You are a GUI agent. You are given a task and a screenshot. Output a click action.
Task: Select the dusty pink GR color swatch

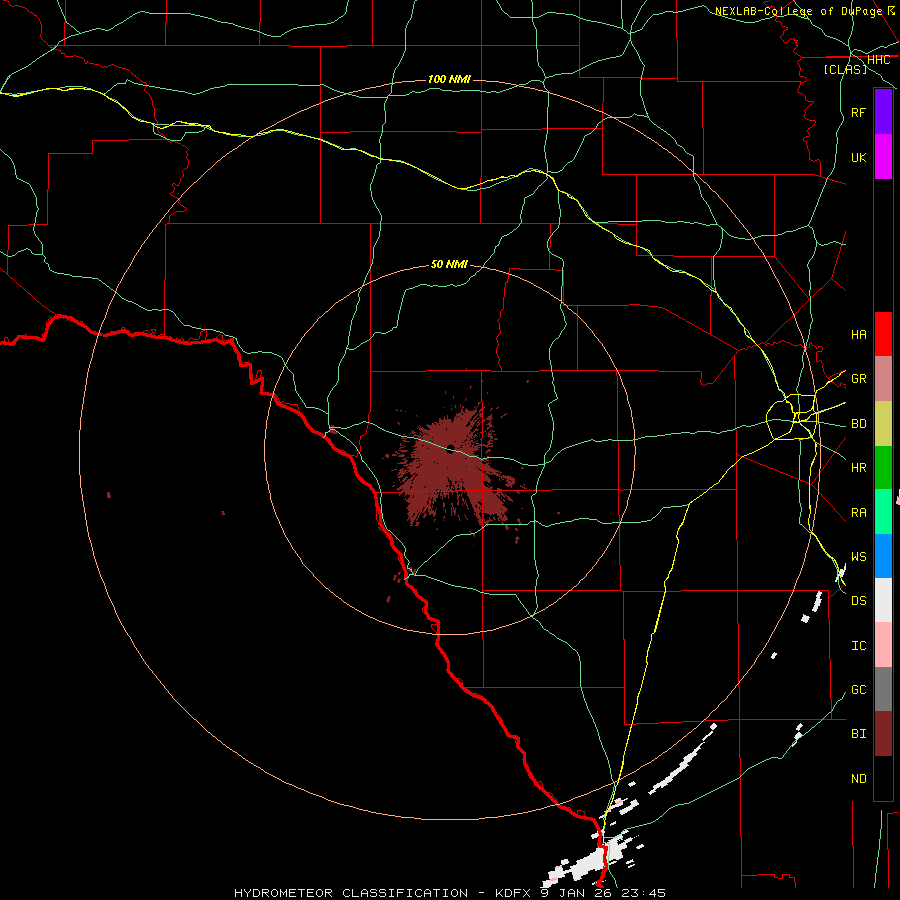pyautogui.click(x=883, y=379)
